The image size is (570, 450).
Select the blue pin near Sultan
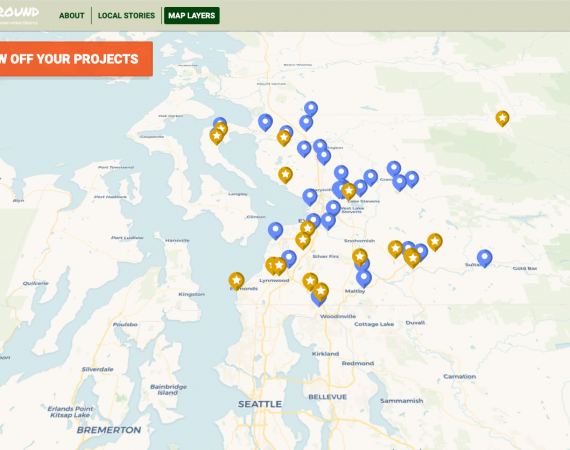(x=485, y=258)
